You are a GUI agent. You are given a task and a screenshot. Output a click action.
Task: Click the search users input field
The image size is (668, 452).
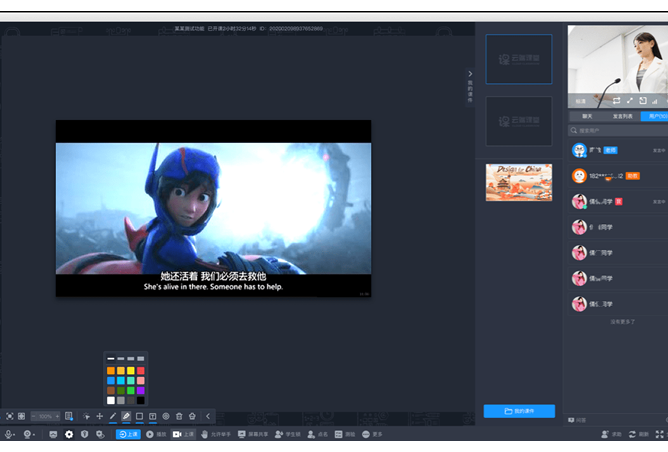point(619,130)
